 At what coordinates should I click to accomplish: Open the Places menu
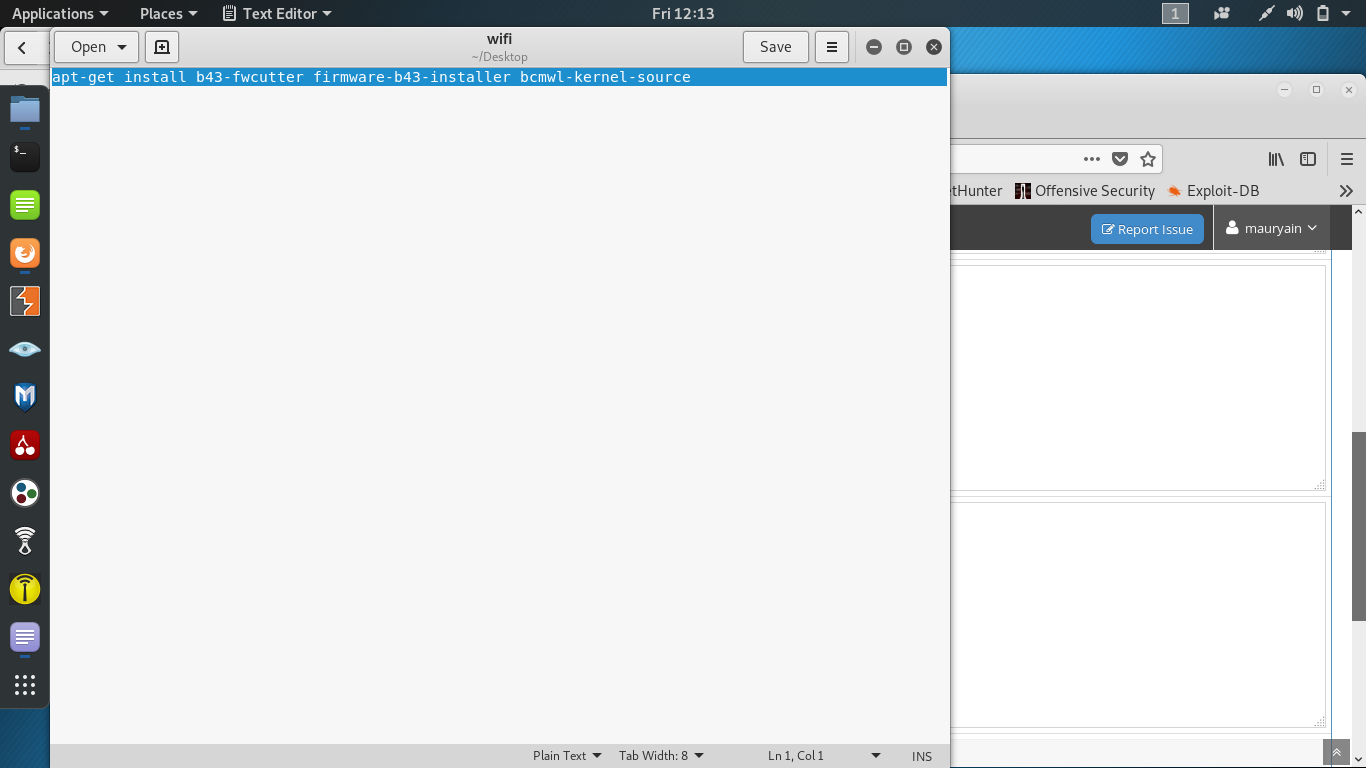click(168, 14)
